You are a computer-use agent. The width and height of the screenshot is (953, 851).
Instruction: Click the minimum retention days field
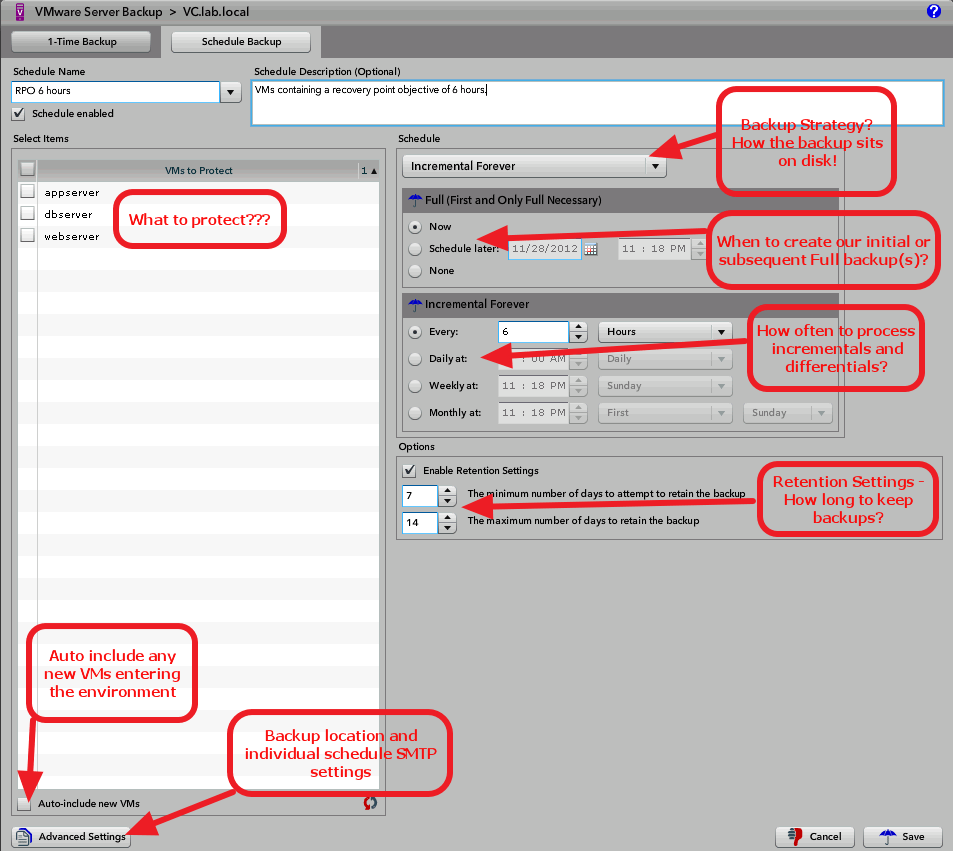tap(419, 495)
